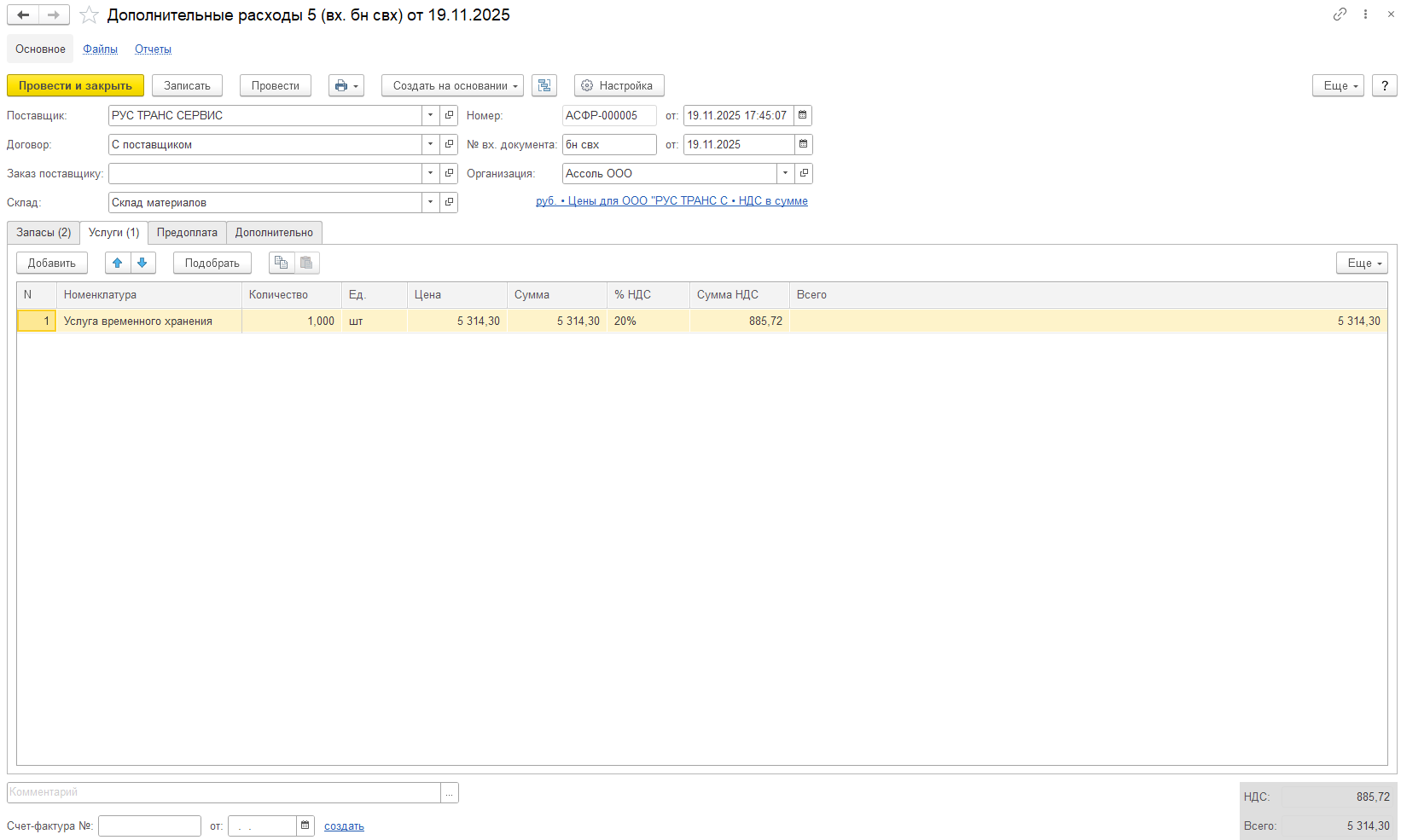Expand the Поставщик dropdown list
The image size is (1401, 840).
(430, 115)
